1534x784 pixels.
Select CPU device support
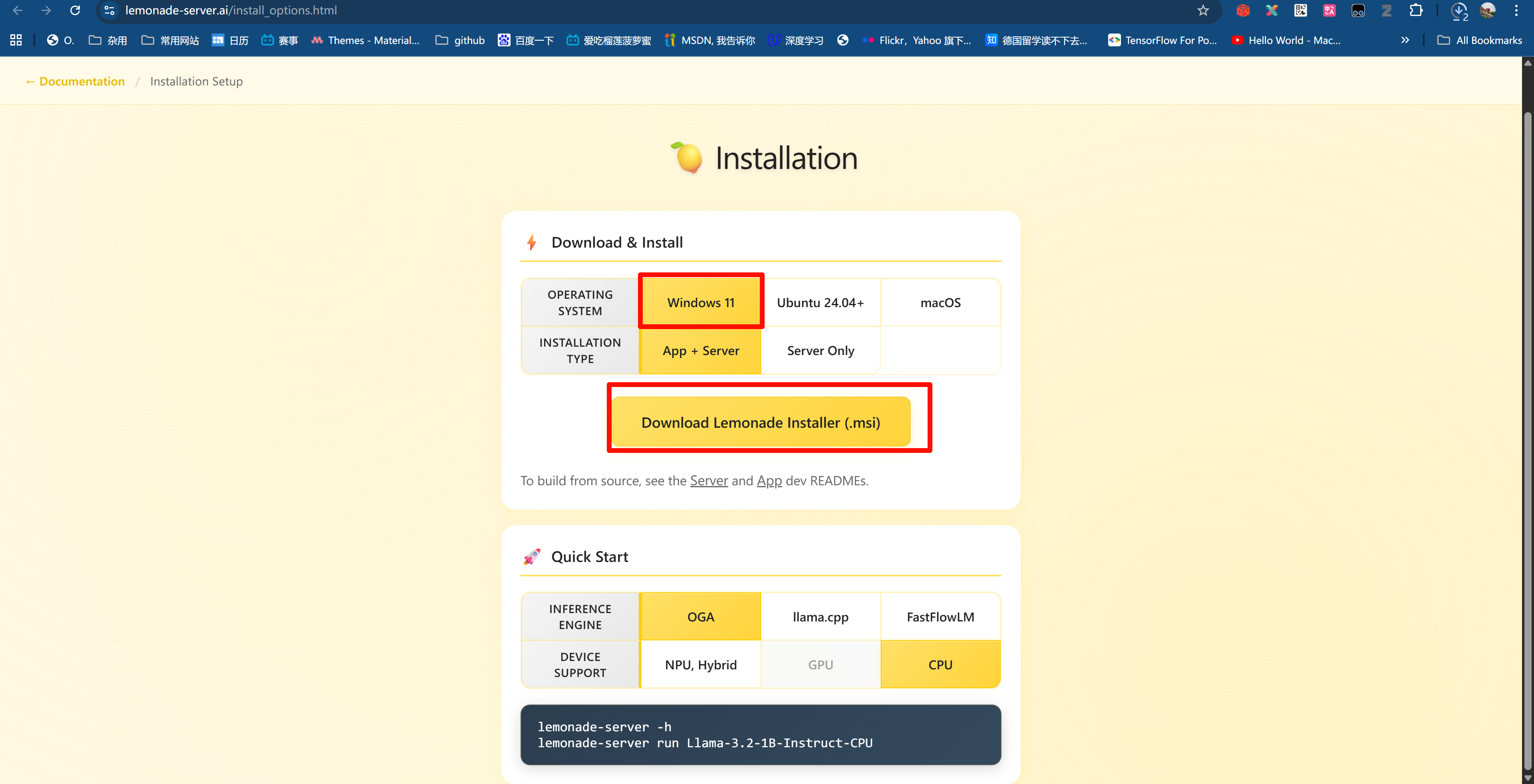coord(940,664)
